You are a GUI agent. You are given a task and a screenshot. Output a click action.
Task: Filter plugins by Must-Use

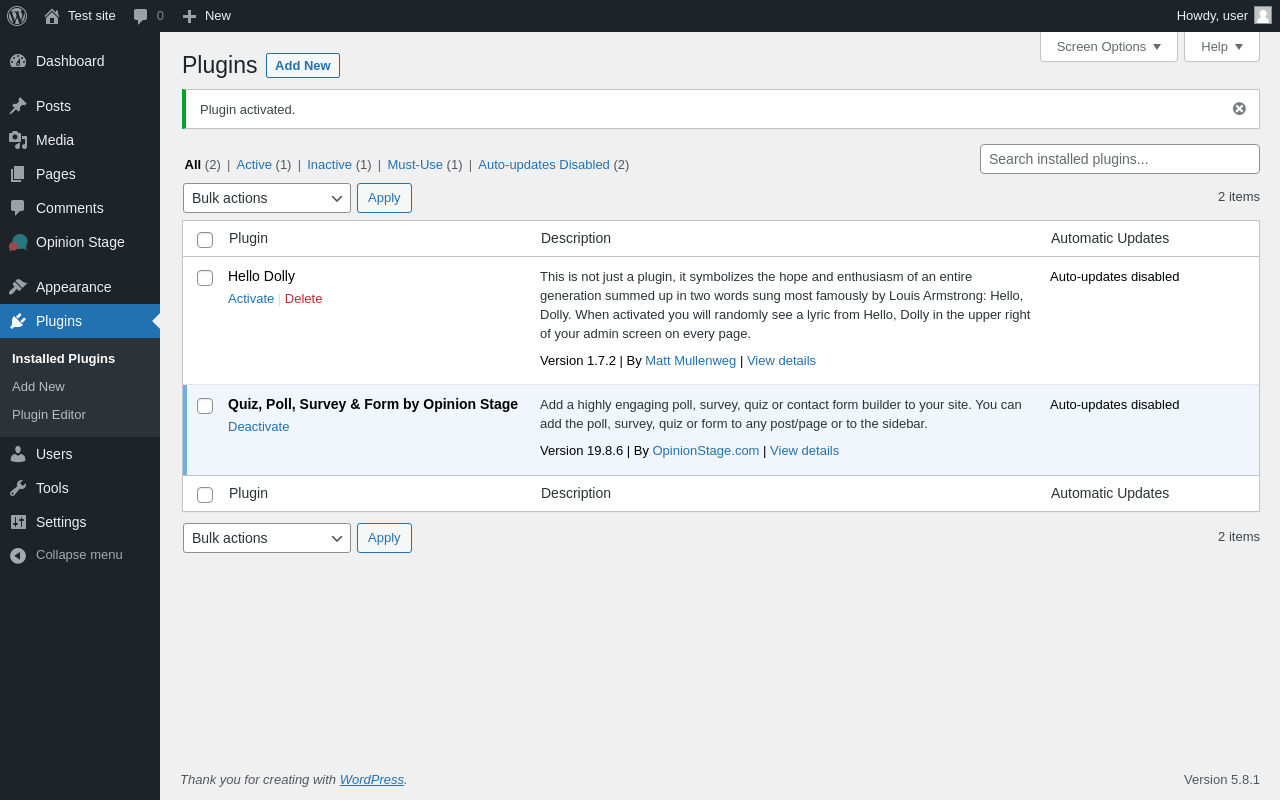[415, 164]
